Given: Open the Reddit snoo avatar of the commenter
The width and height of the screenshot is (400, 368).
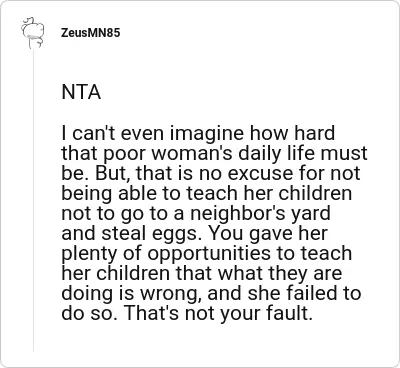Looking at the screenshot, I should [x=33, y=33].
